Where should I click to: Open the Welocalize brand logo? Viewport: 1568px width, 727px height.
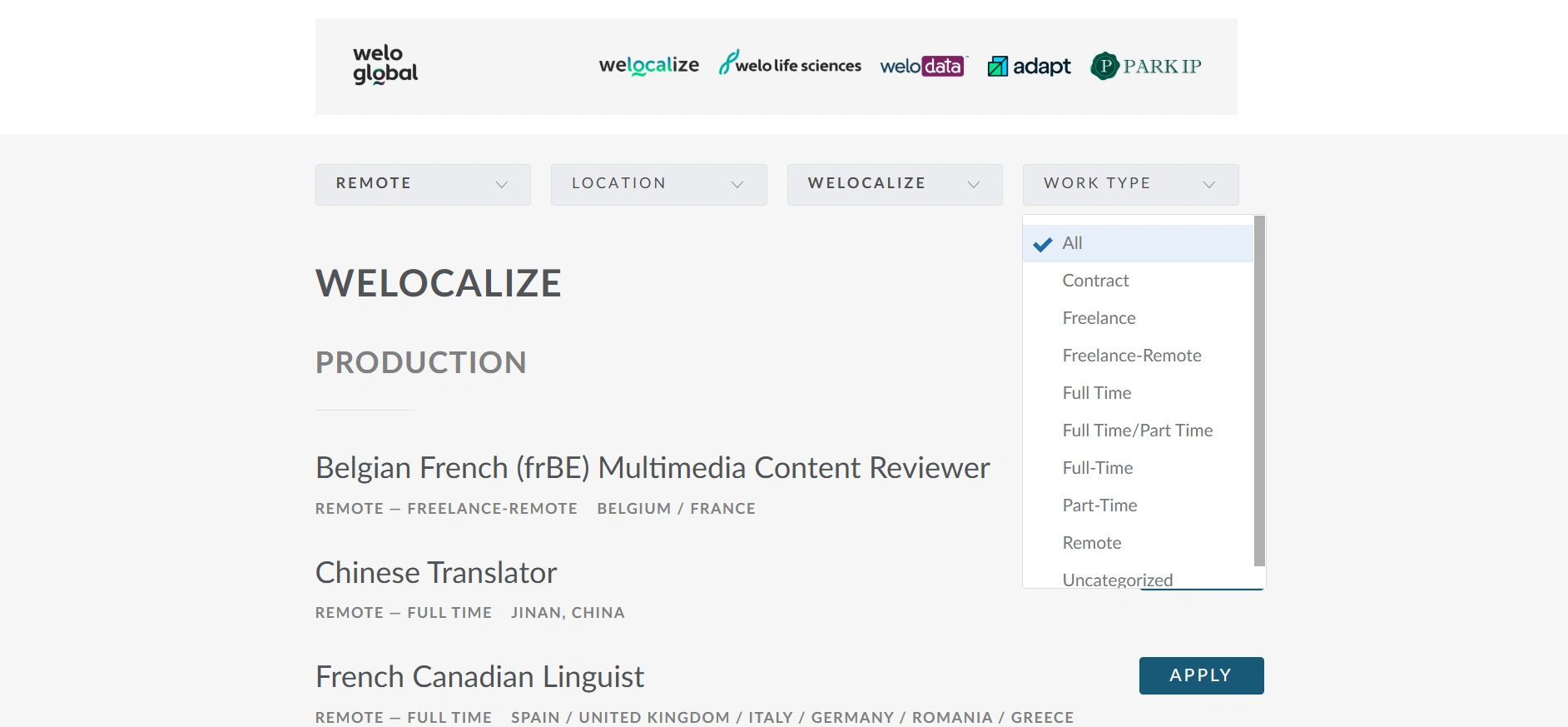(x=649, y=65)
